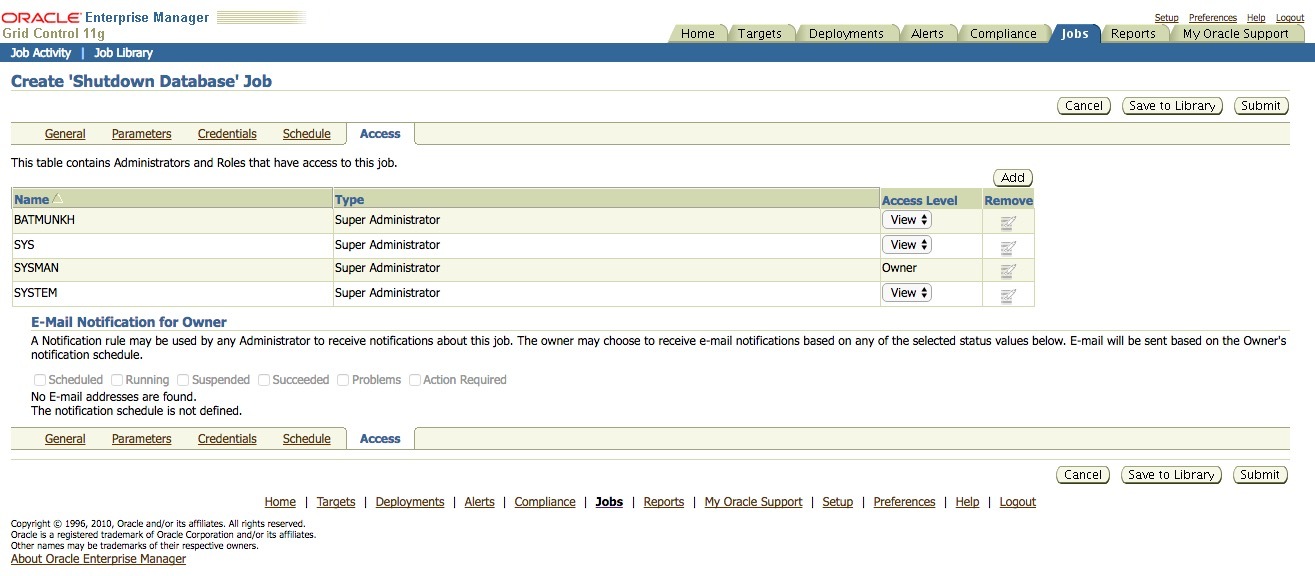
Task: Click the Add button
Action: tap(1013, 178)
